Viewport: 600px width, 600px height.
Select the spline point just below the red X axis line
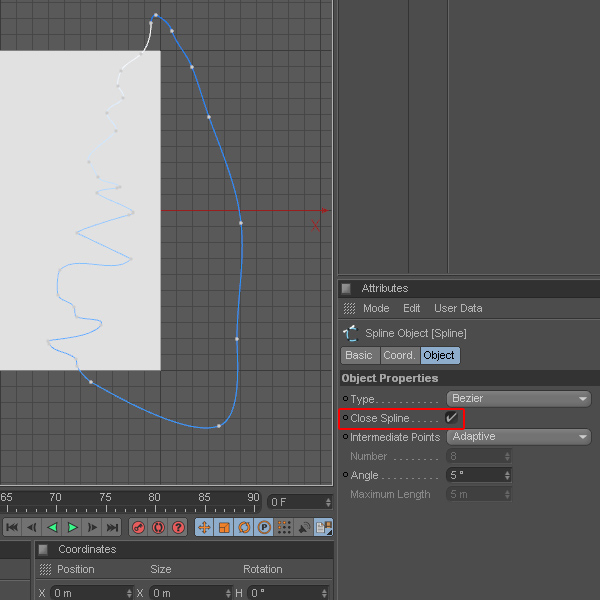tap(241, 223)
